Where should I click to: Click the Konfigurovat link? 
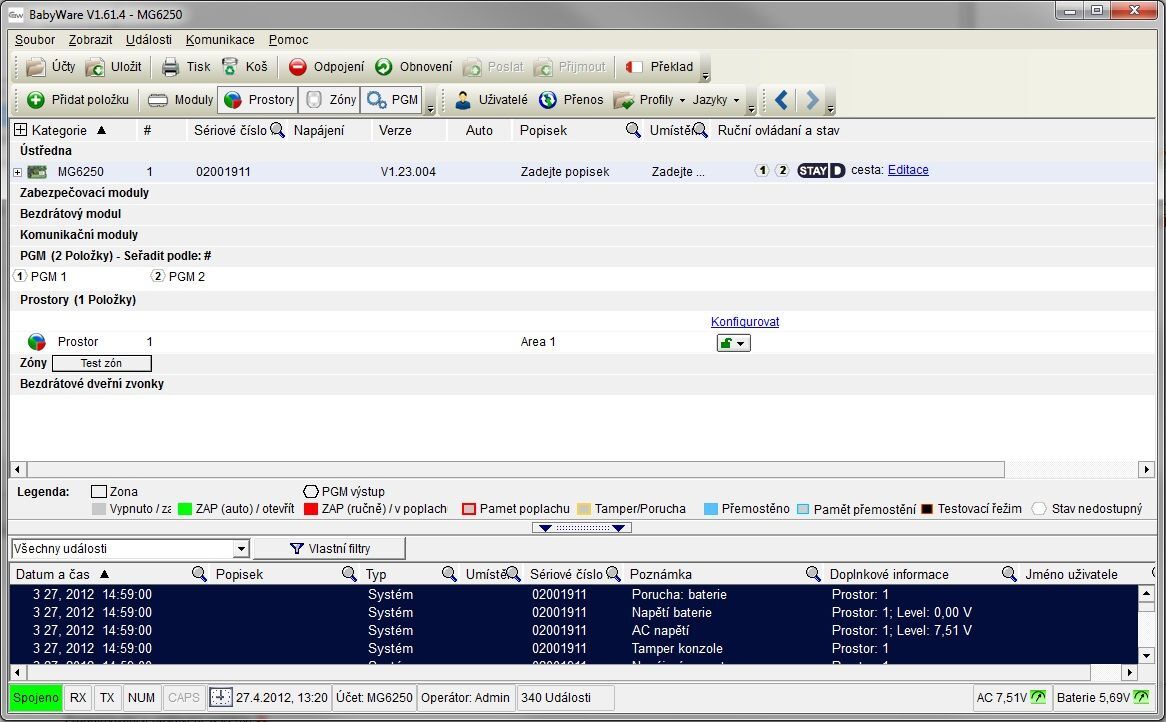(744, 322)
